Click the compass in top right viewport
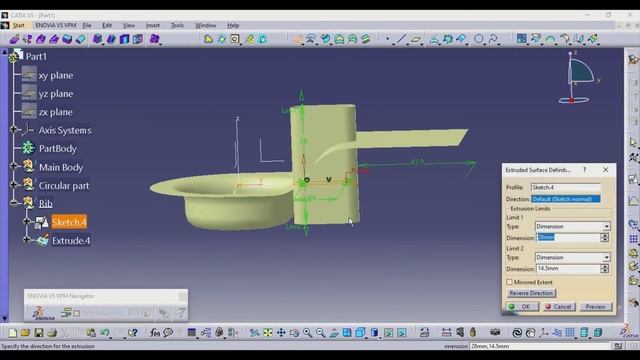The image size is (640, 360). (x=580, y=78)
